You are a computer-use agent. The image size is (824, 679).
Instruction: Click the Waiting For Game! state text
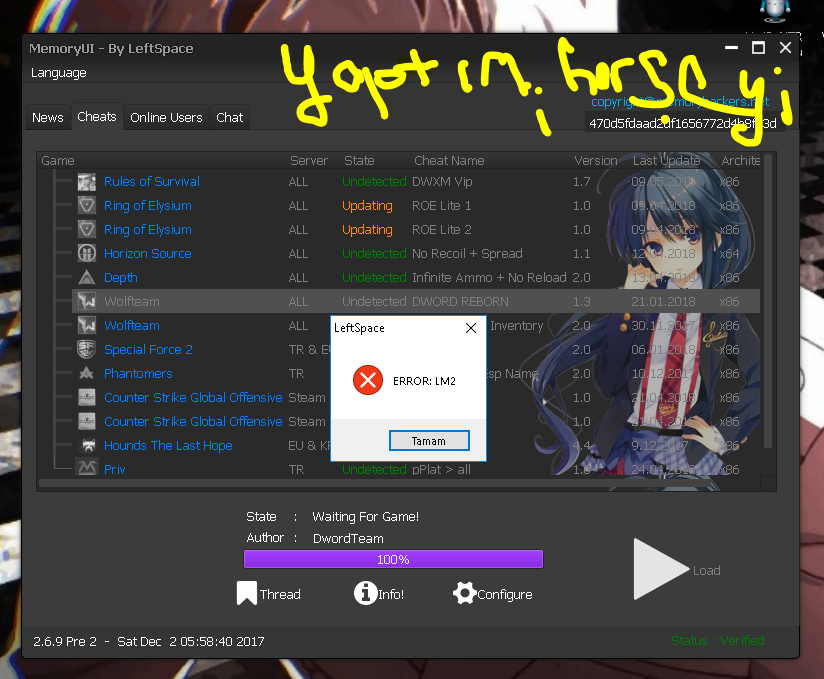point(365,517)
